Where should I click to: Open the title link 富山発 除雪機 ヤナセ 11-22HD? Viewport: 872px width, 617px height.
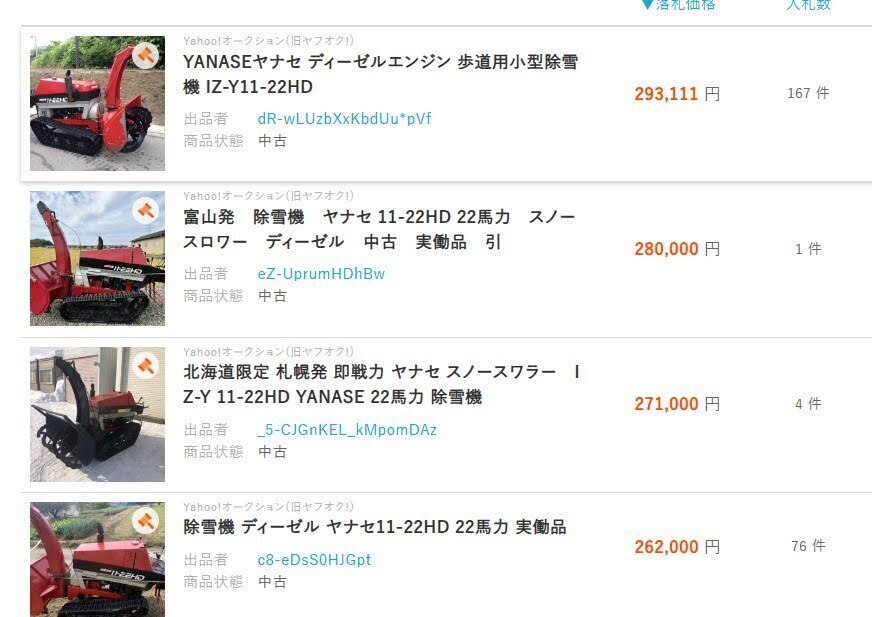click(x=379, y=229)
